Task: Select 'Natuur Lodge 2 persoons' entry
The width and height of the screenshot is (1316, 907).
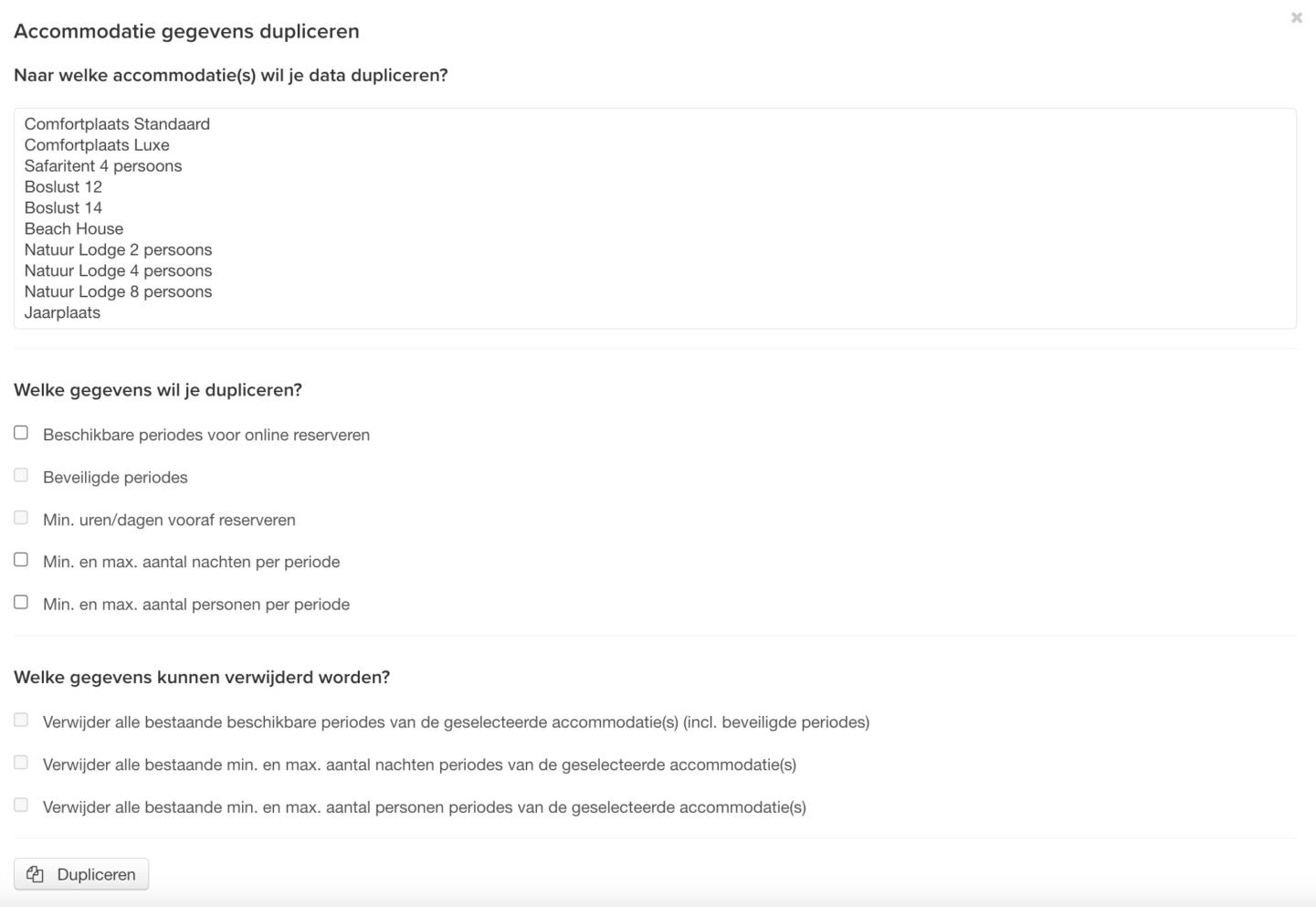Action: 118,250
